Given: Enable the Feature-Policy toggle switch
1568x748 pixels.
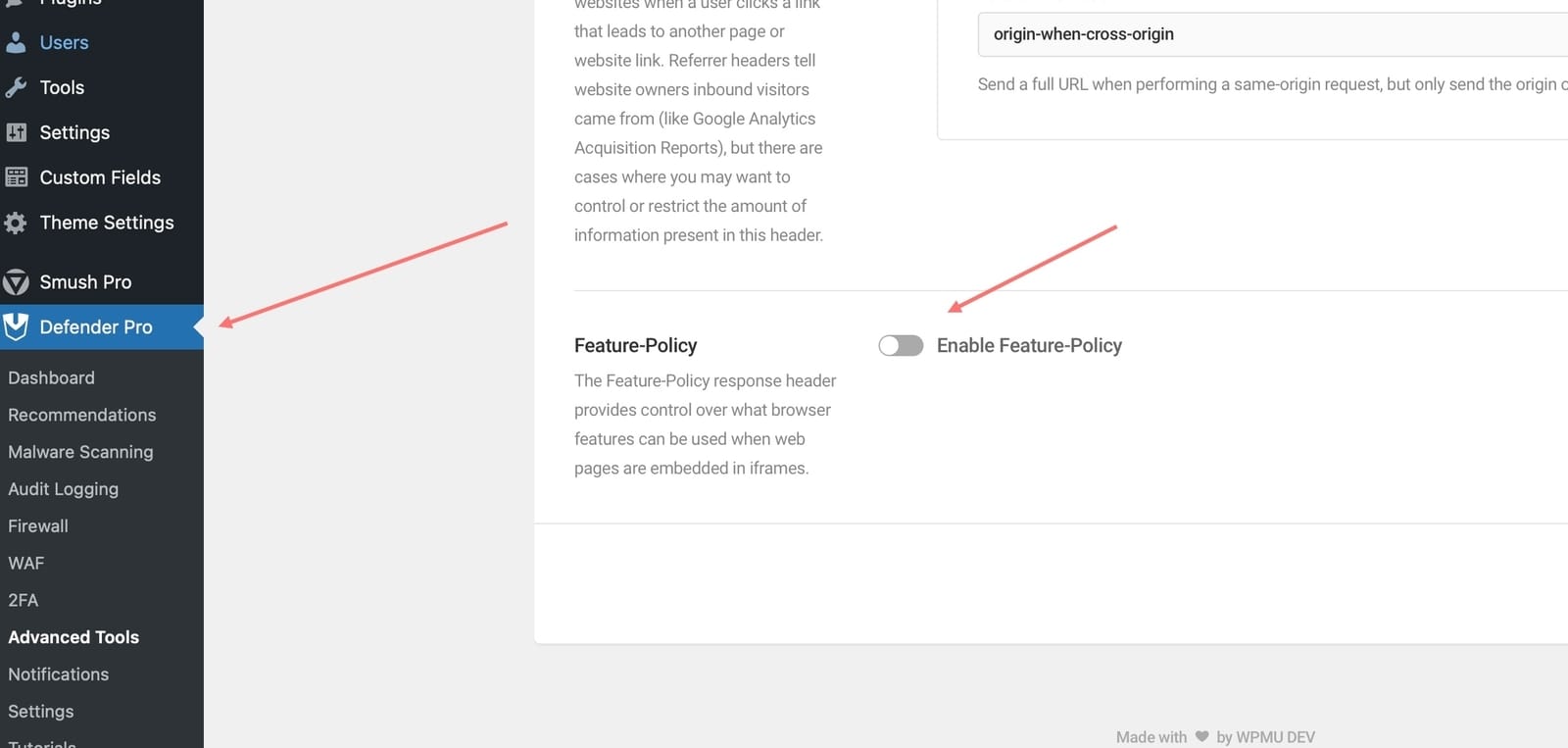Looking at the screenshot, I should point(901,345).
